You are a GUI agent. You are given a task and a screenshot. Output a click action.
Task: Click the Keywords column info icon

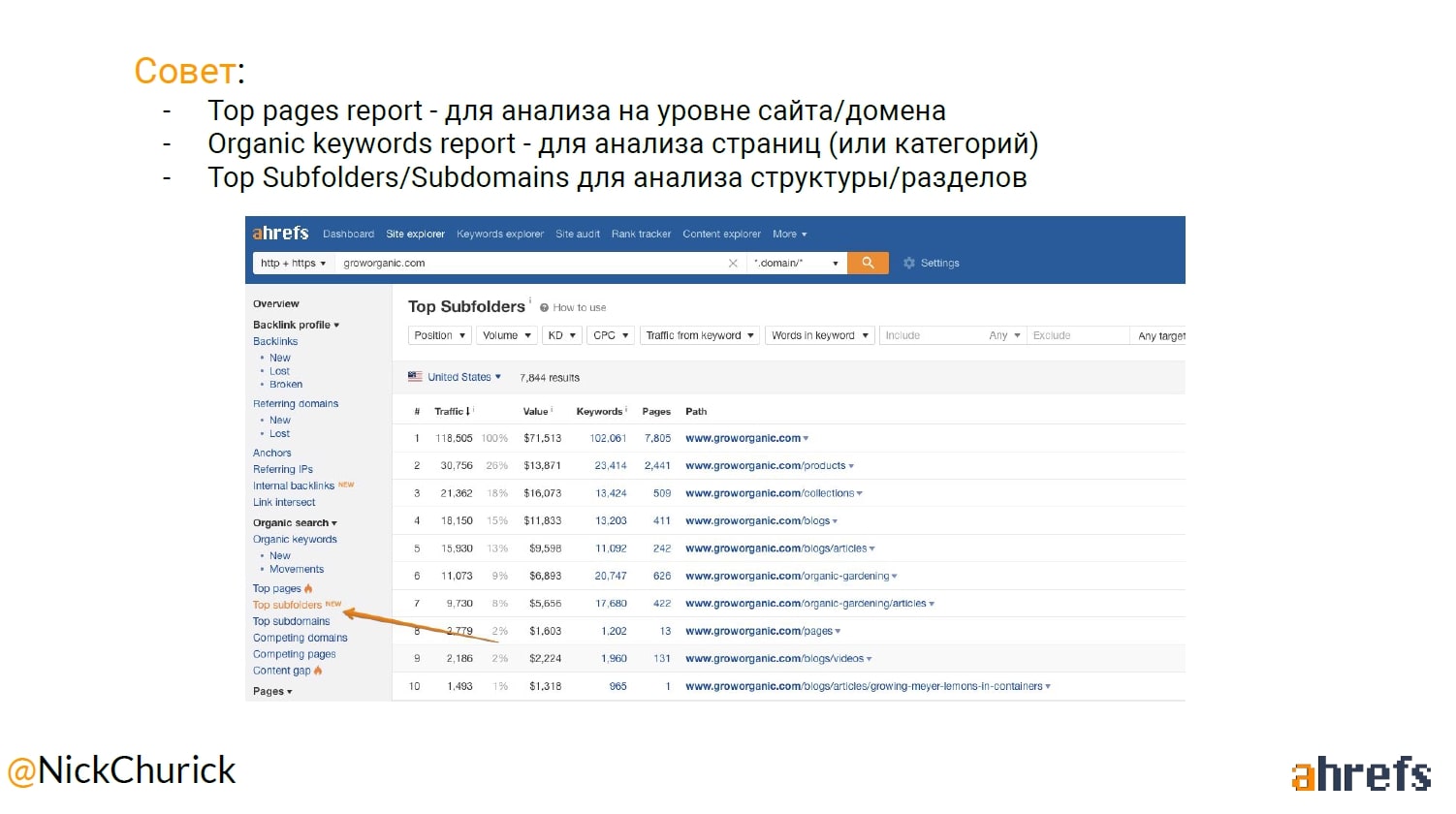(627, 410)
